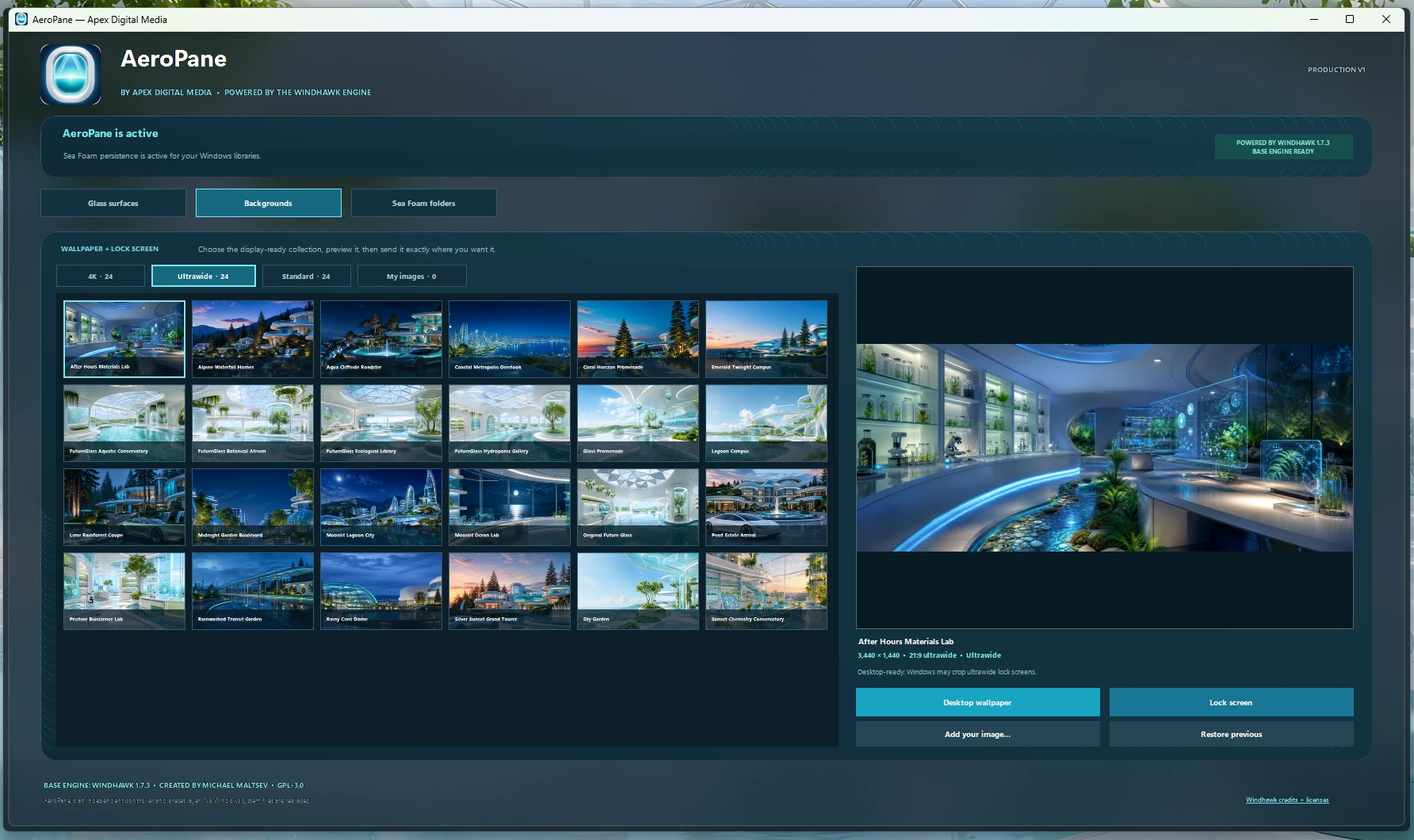1414x840 pixels.
Task: Click 'POWERED BY THE WINDHAWK ENGINE' subtitle
Action: (x=298, y=93)
